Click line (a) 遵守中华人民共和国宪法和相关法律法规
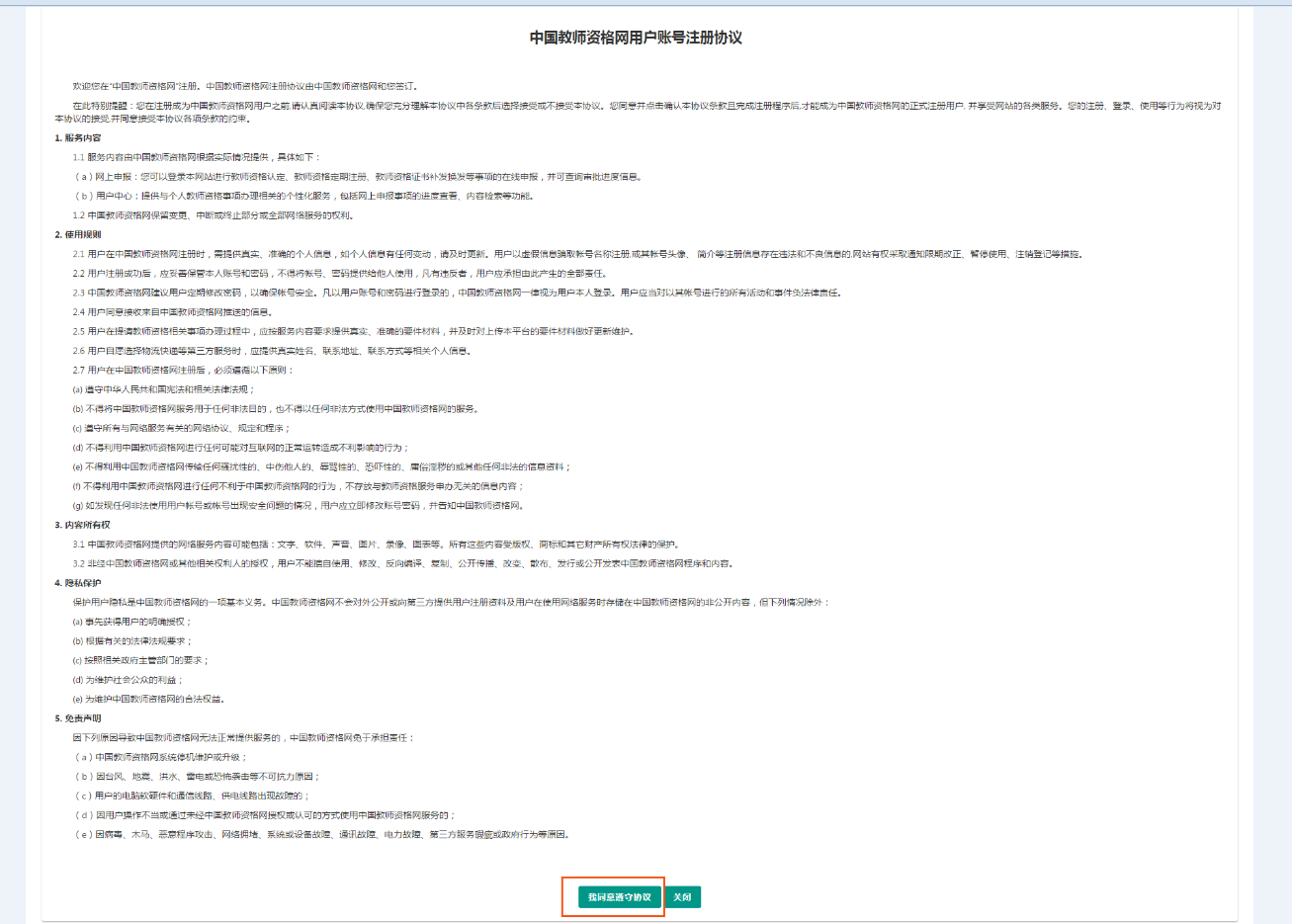The image size is (1292, 924). pos(163,389)
